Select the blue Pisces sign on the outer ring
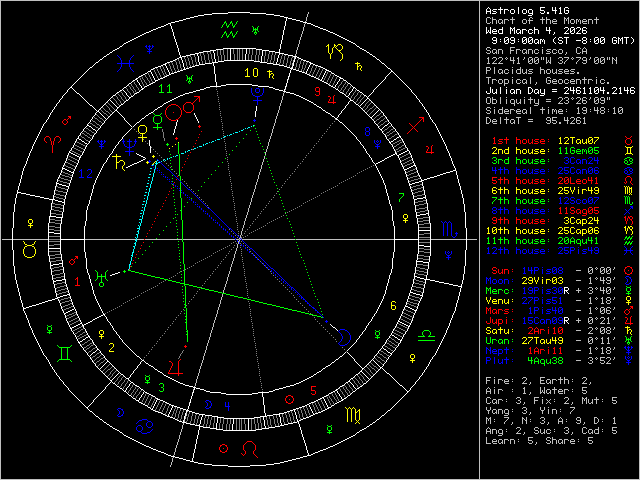The image size is (640, 480). tap(125, 64)
